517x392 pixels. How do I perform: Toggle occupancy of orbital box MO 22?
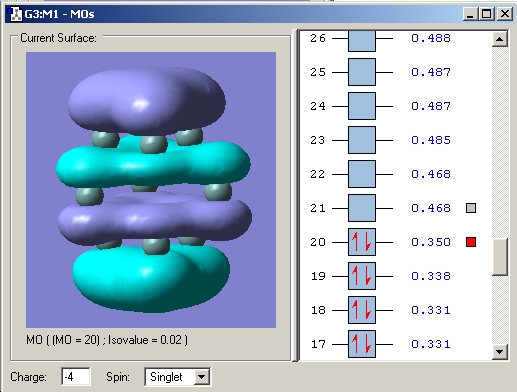362,174
